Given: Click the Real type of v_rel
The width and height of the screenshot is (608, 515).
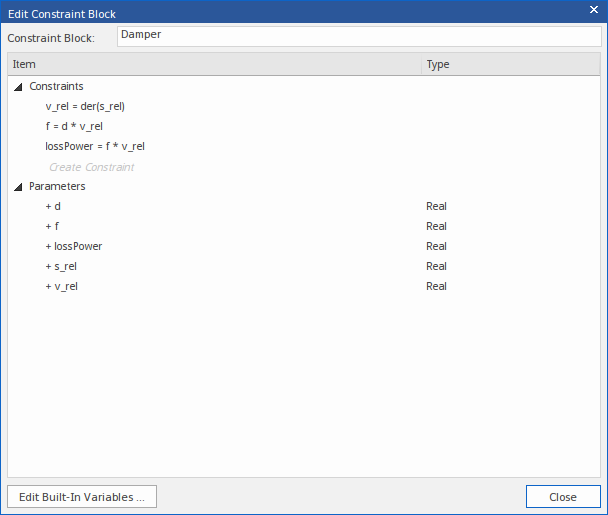Looking at the screenshot, I should coord(436,286).
